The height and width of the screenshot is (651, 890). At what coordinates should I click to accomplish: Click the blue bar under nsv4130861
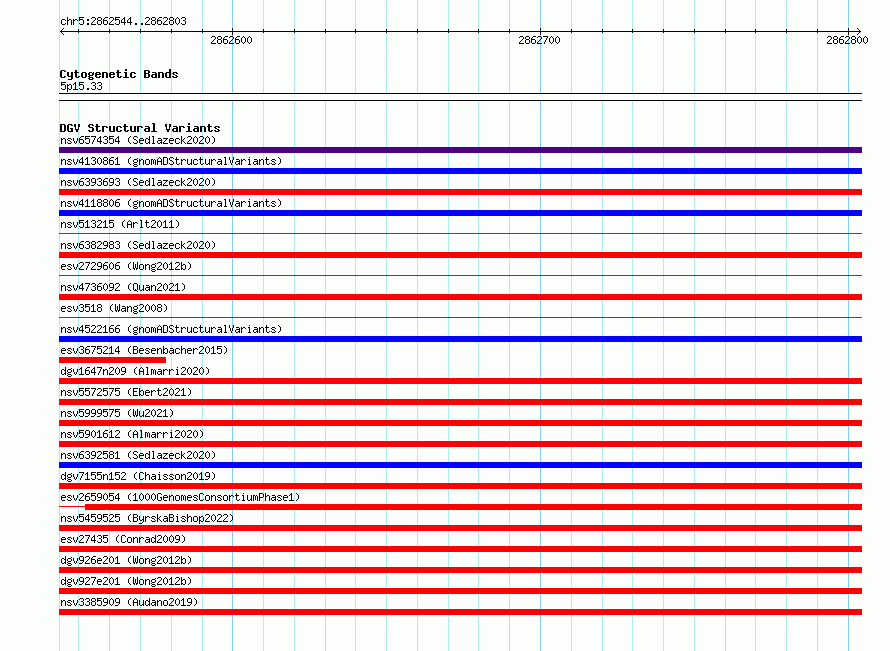tap(460, 171)
